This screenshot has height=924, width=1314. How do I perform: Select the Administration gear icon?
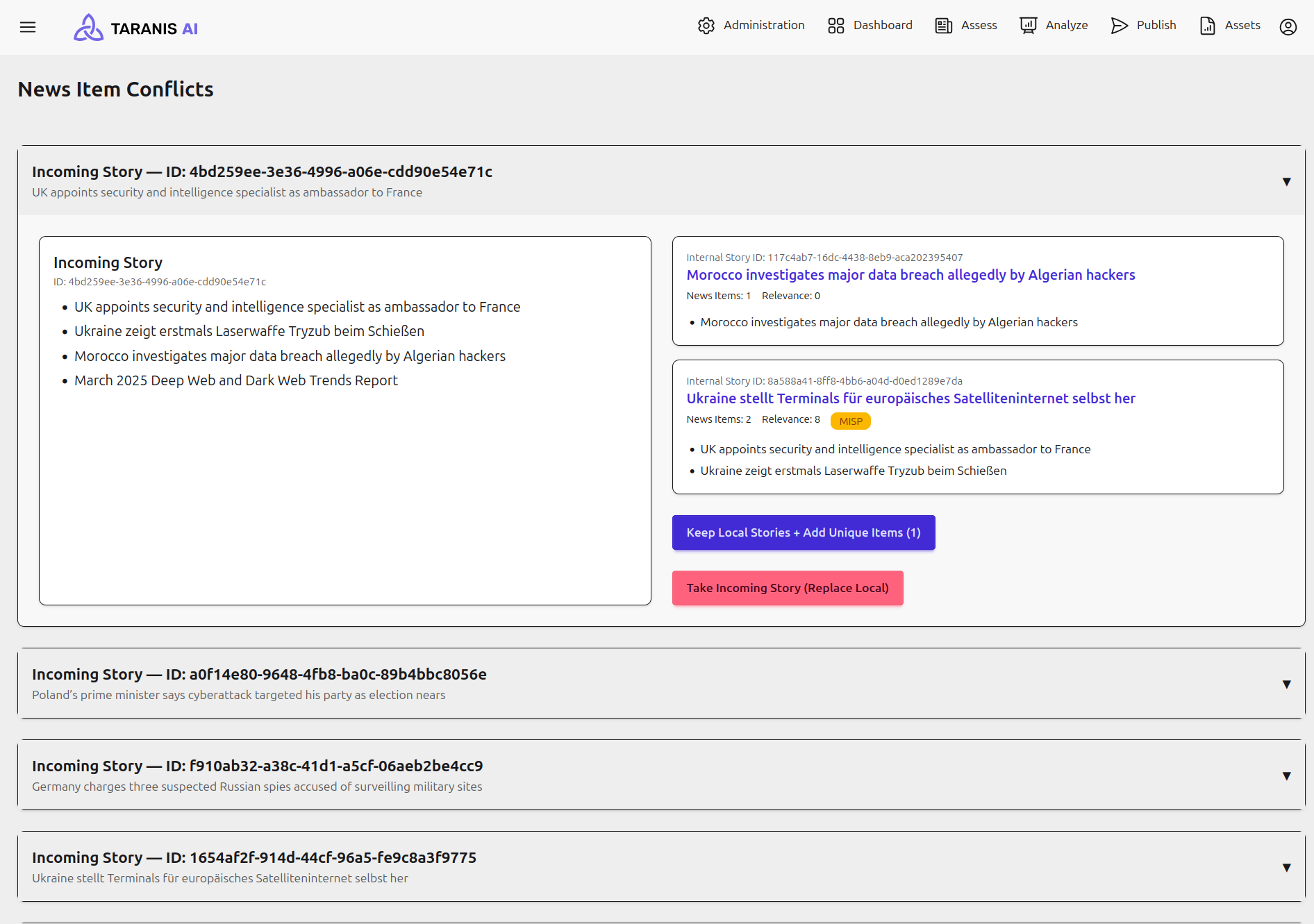pyautogui.click(x=706, y=26)
